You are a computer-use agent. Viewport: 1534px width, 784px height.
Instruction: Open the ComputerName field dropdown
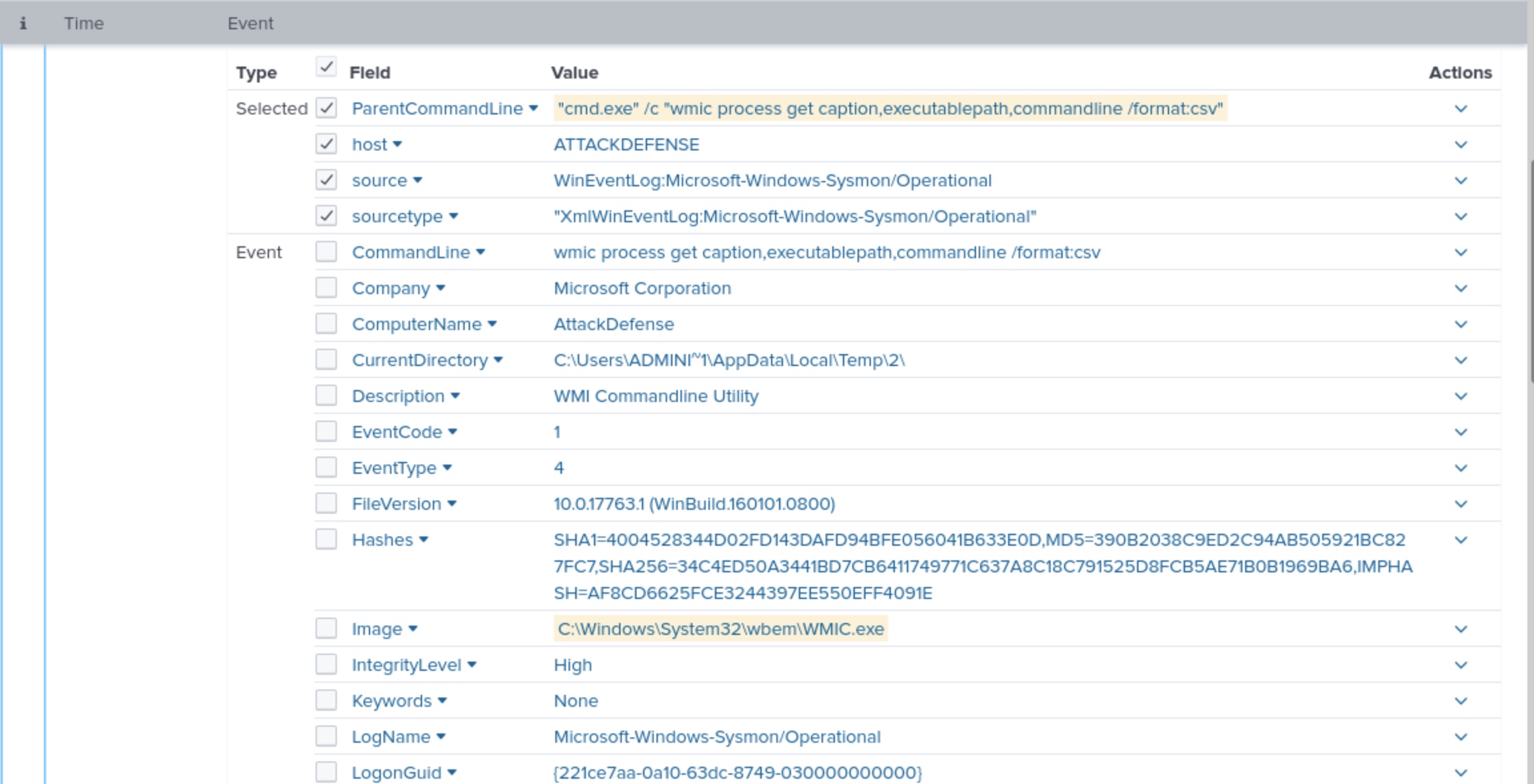492,324
